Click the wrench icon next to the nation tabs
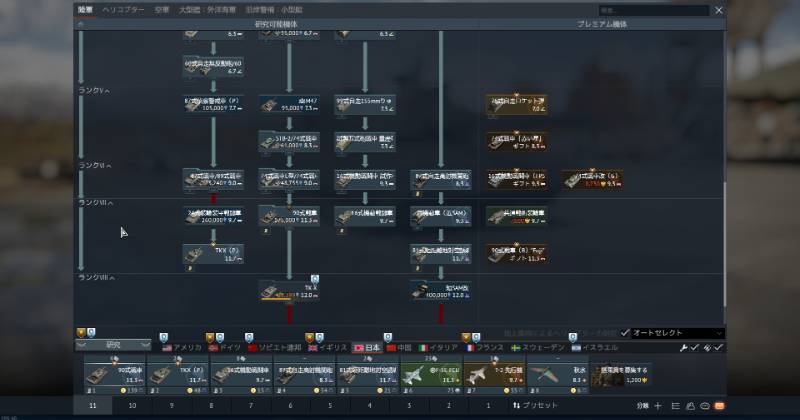The height and width of the screenshot is (420, 800). 683,348
